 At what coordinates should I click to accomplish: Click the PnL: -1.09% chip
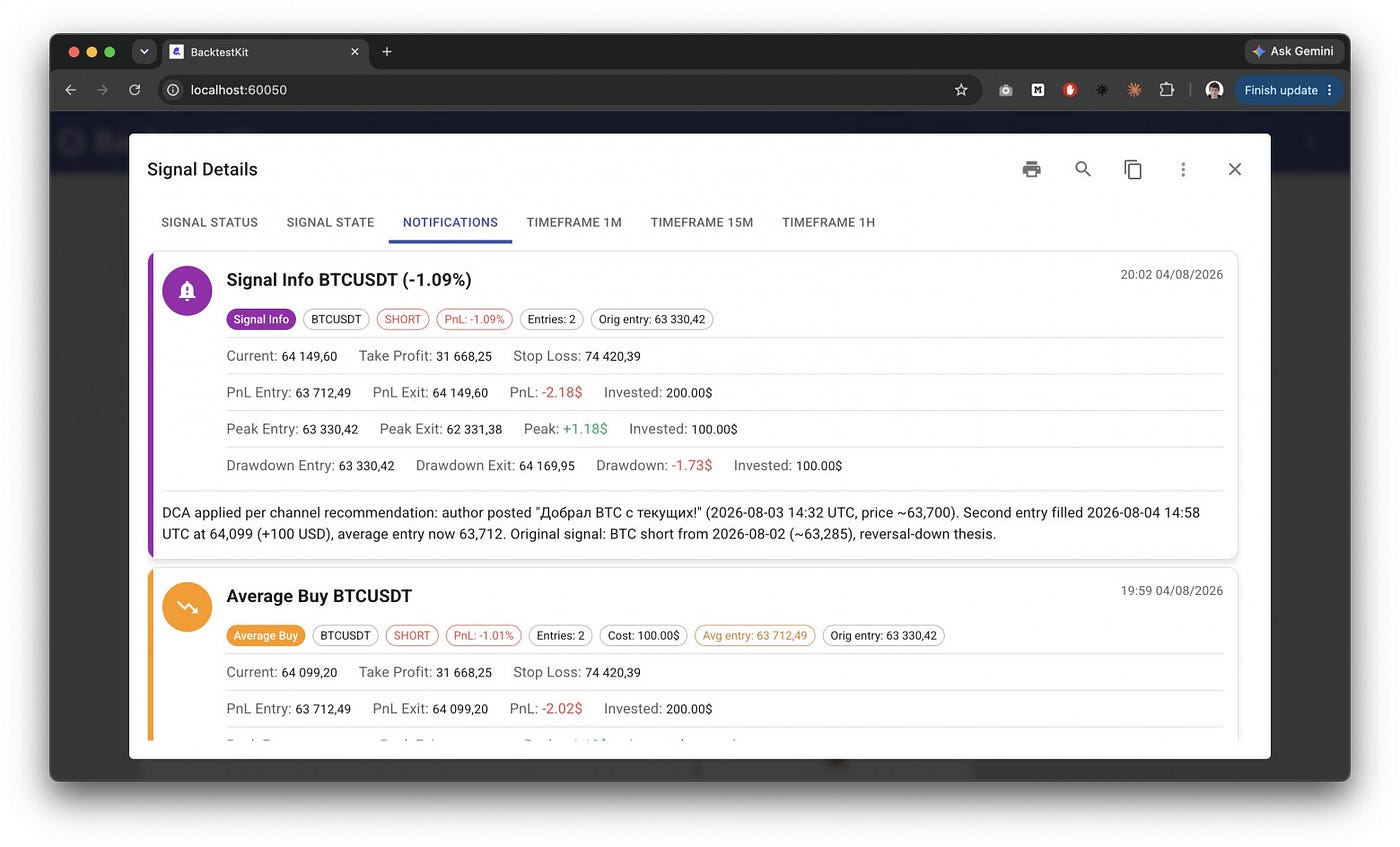[474, 320]
